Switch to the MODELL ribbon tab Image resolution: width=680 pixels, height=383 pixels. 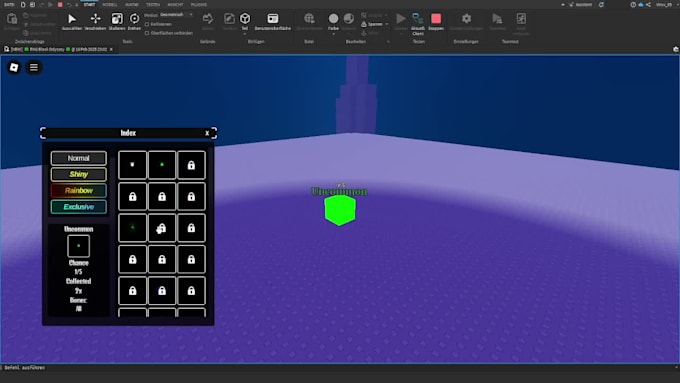pyautogui.click(x=110, y=4)
